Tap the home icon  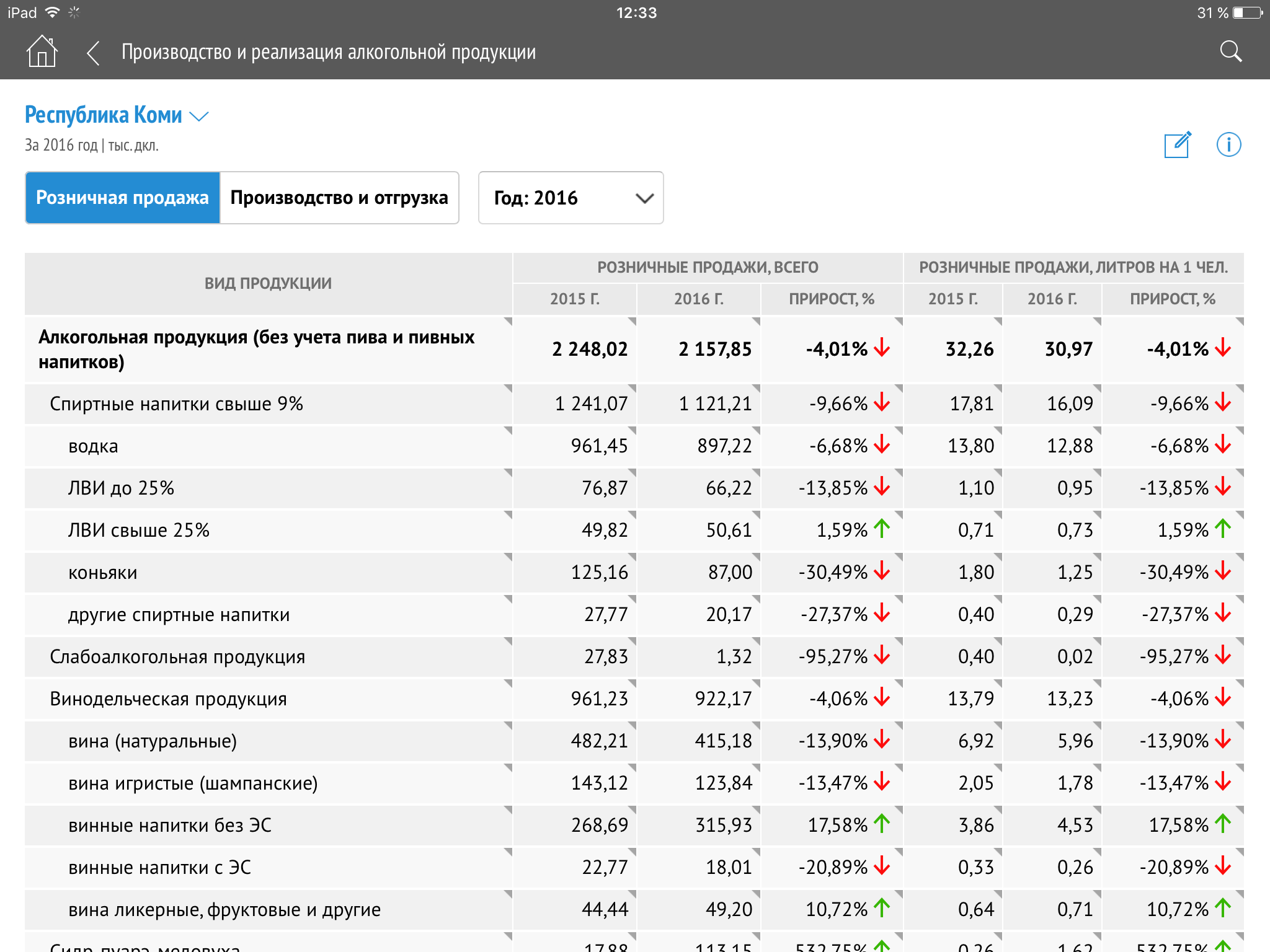coord(42,52)
